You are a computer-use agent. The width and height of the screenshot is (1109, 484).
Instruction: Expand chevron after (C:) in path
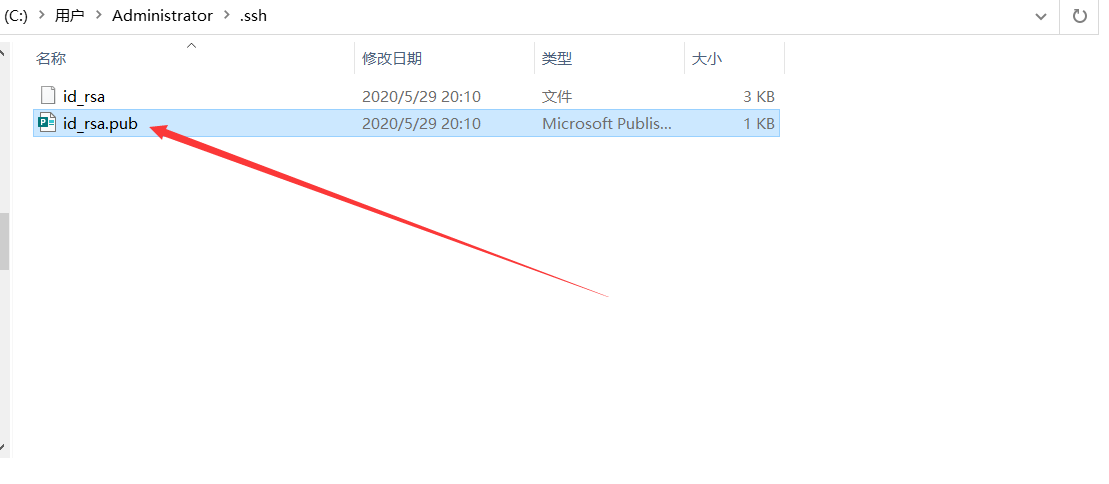click(x=41, y=16)
